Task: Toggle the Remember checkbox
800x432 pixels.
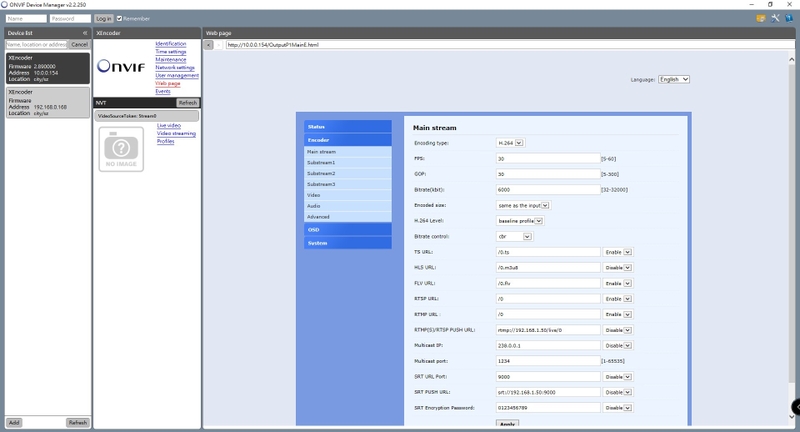Action: 119,18
